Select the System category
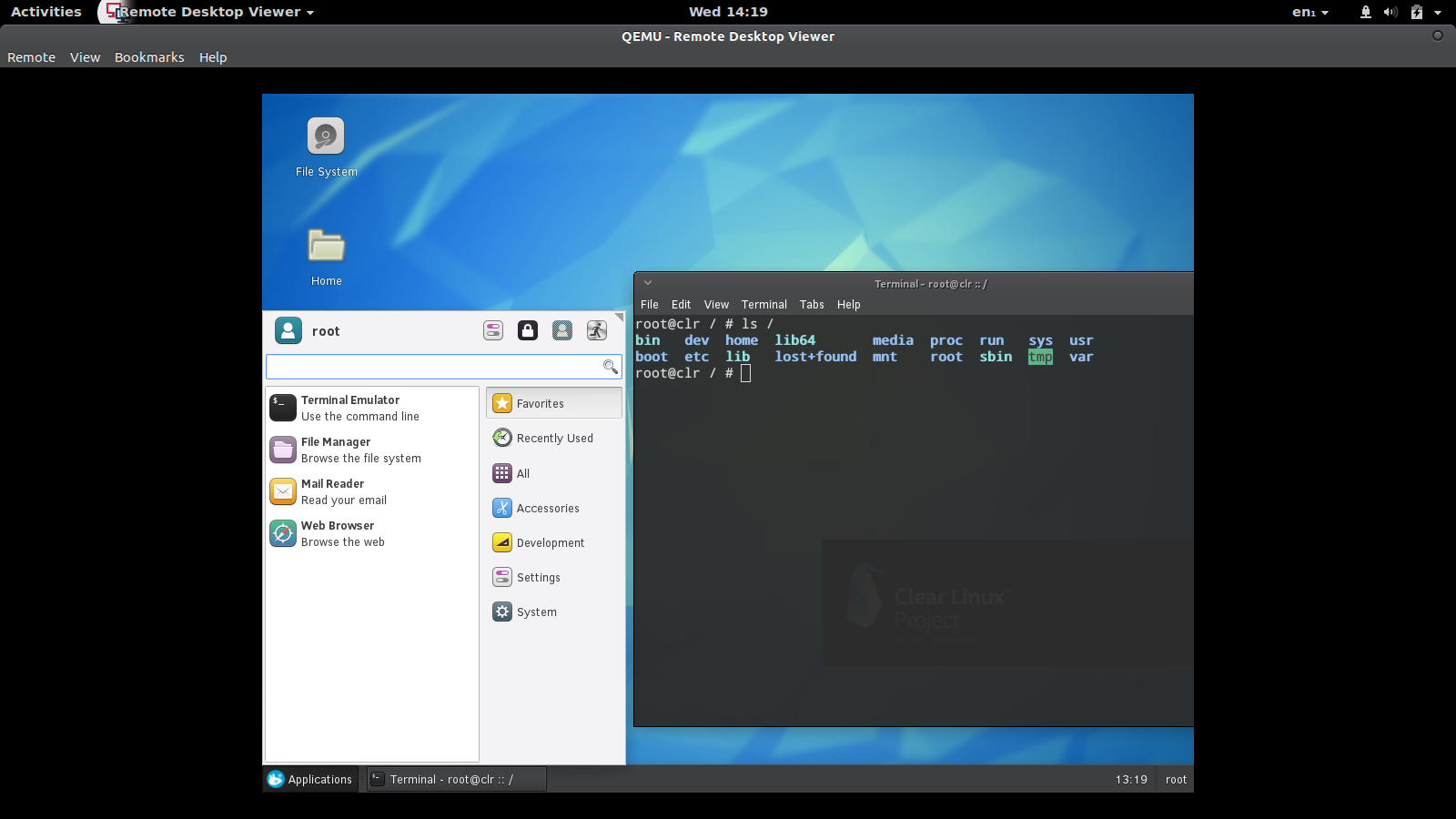The width and height of the screenshot is (1456, 819). (554, 612)
